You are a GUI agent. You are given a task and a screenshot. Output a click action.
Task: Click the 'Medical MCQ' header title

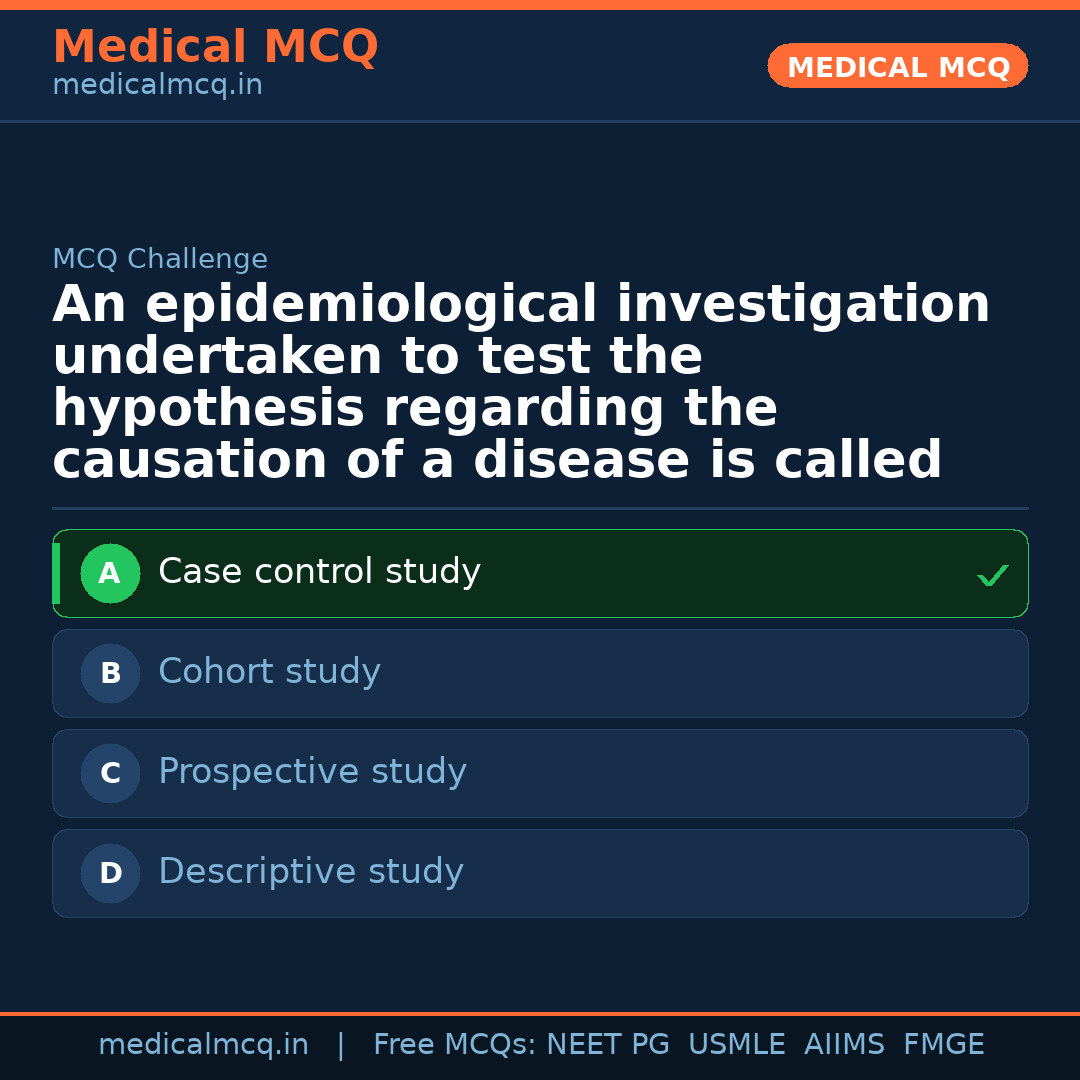tap(215, 47)
